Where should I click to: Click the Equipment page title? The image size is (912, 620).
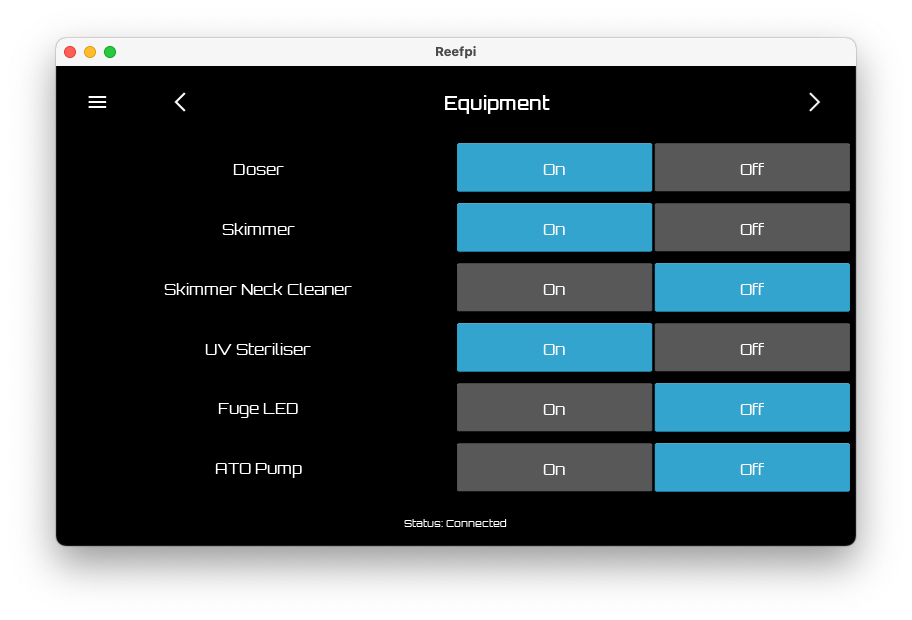(496, 102)
